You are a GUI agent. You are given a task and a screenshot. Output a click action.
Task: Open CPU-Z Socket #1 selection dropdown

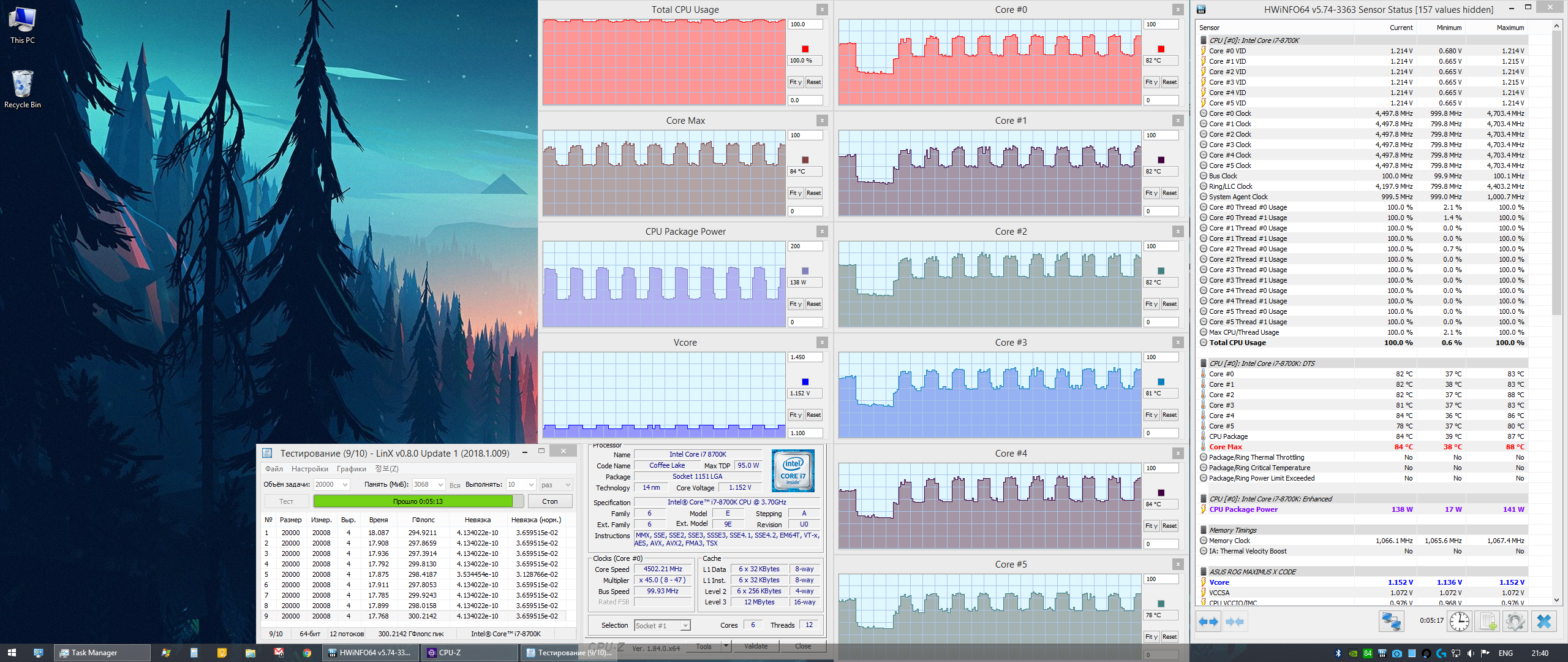685,626
